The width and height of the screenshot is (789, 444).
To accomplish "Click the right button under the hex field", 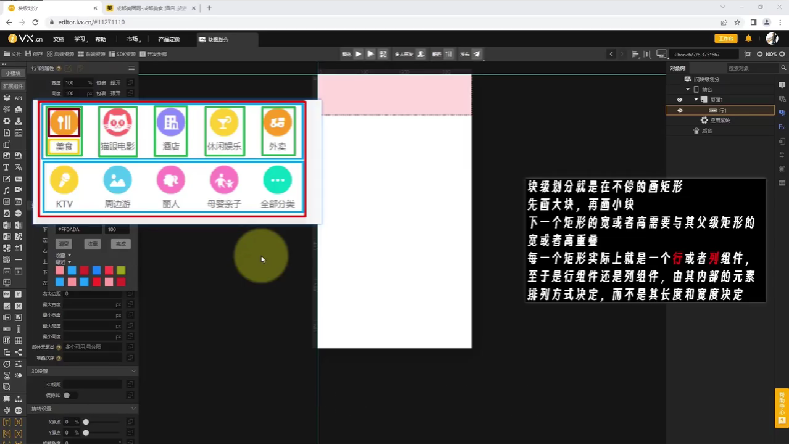I will [121, 244].
